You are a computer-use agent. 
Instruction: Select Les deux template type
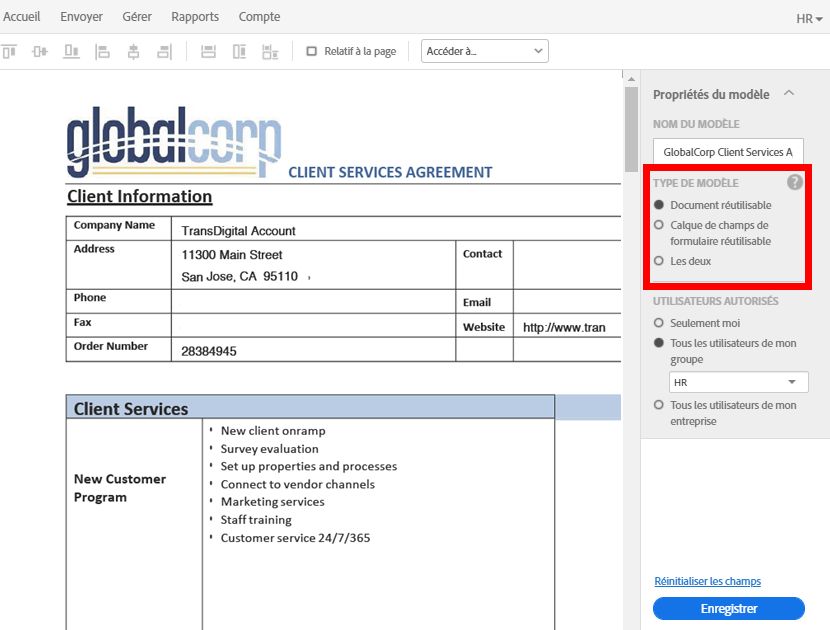pyautogui.click(x=658, y=261)
